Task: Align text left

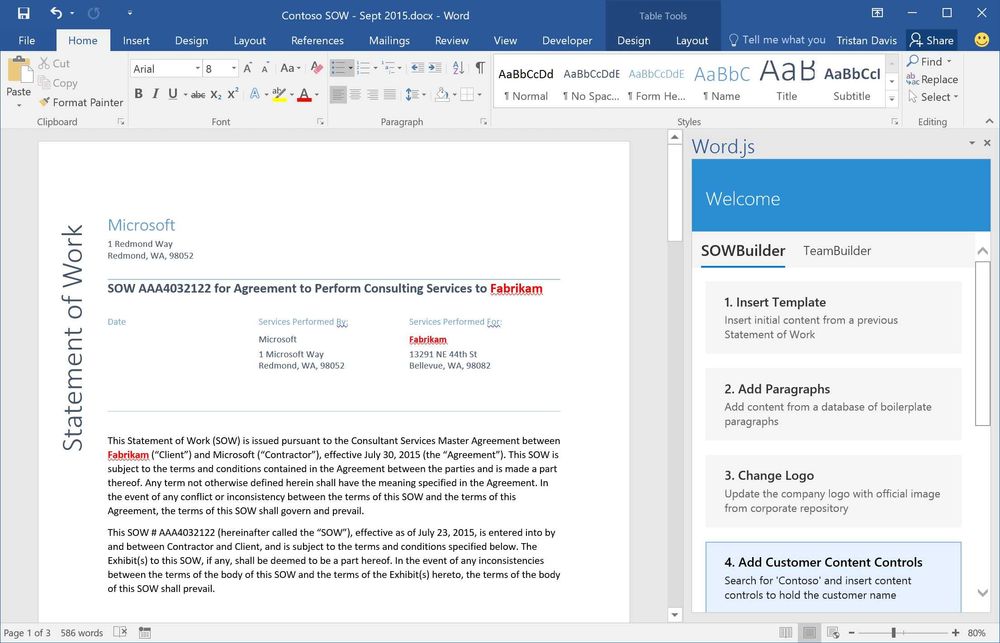Action: click(338, 94)
